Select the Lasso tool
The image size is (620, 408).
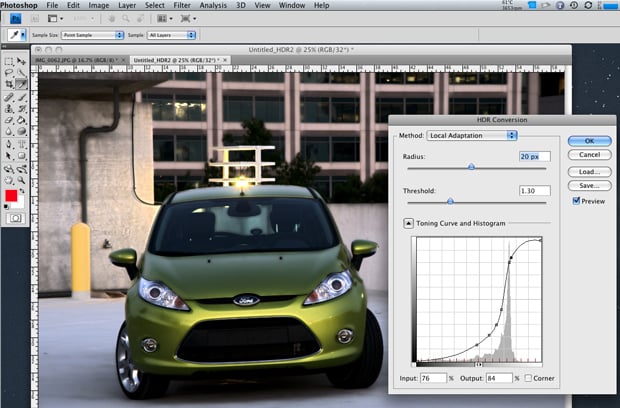click(x=9, y=73)
